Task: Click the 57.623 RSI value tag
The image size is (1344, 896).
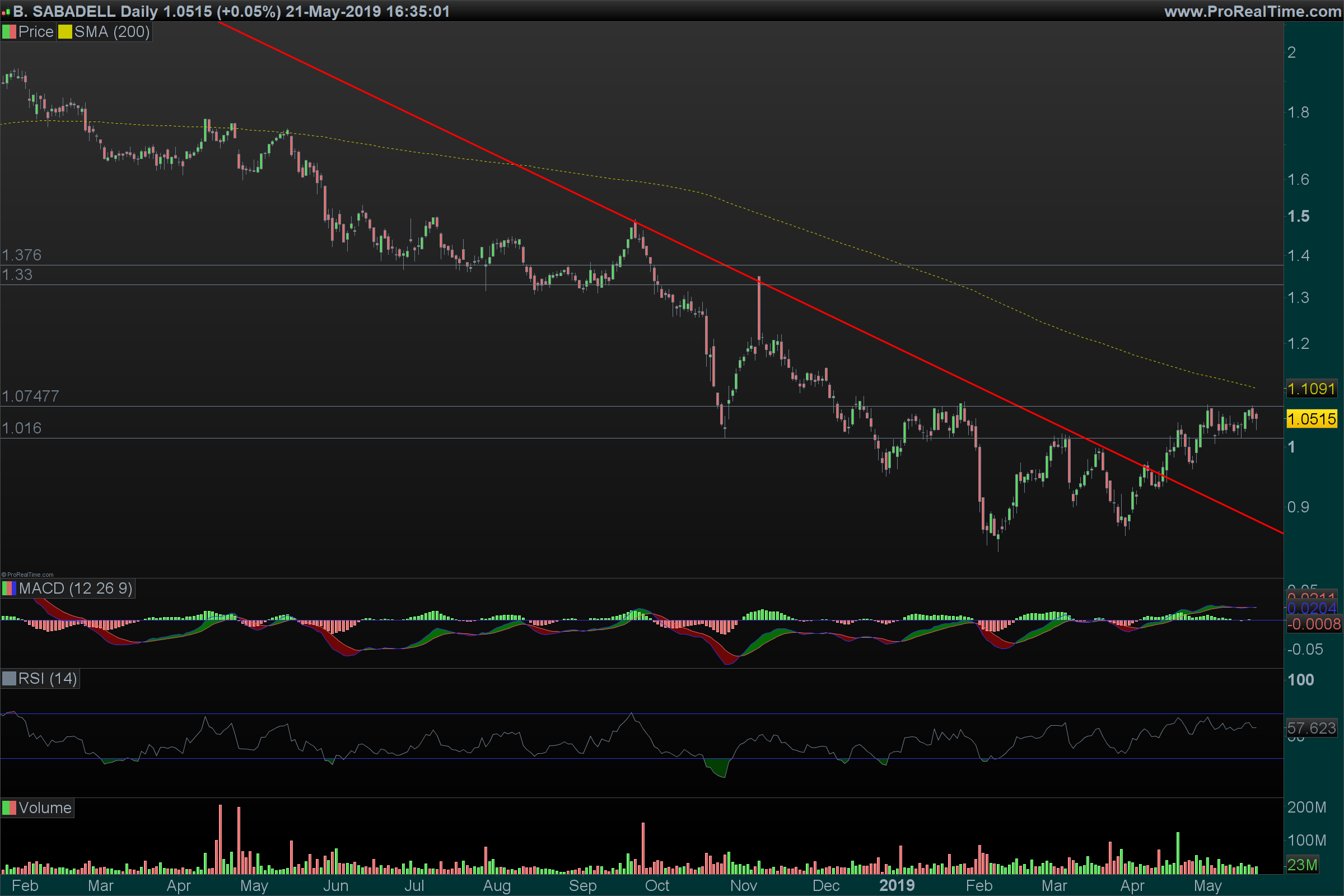Action: click(x=1311, y=728)
